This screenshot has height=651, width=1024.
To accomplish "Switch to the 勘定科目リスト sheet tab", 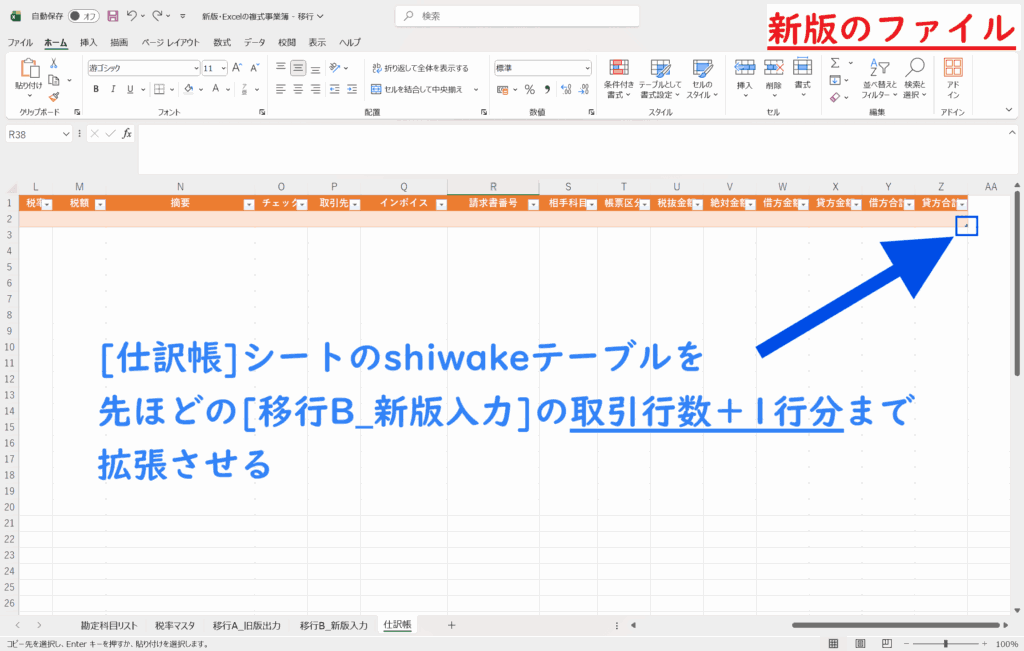I will pyautogui.click(x=107, y=625).
